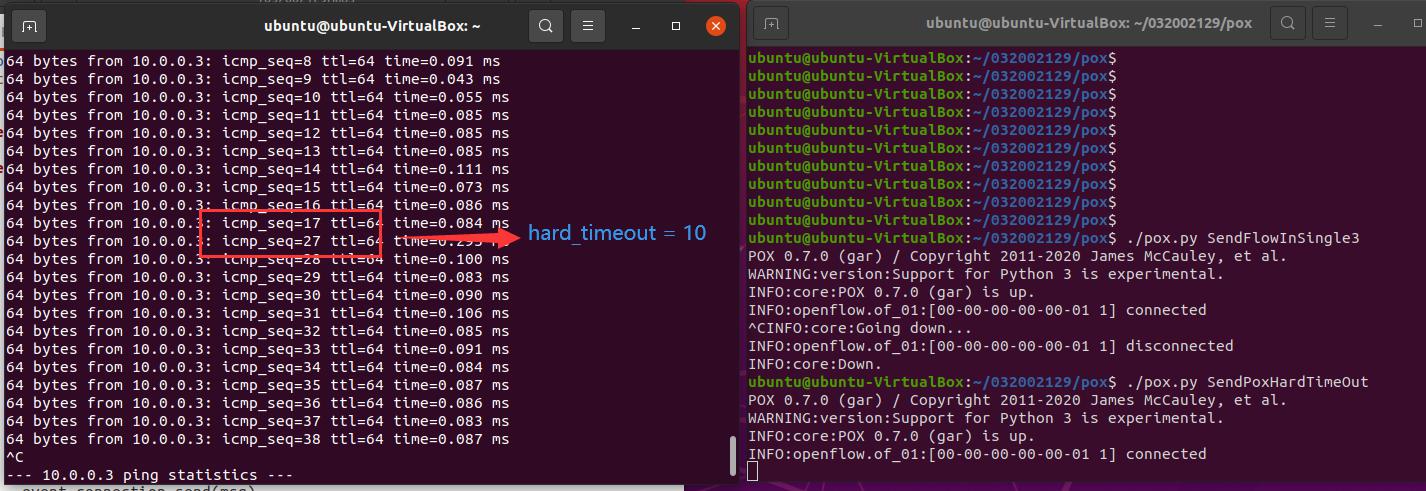Select the ping line with icmp_seq=8
This screenshot has height=491, width=1426.
[253, 61]
